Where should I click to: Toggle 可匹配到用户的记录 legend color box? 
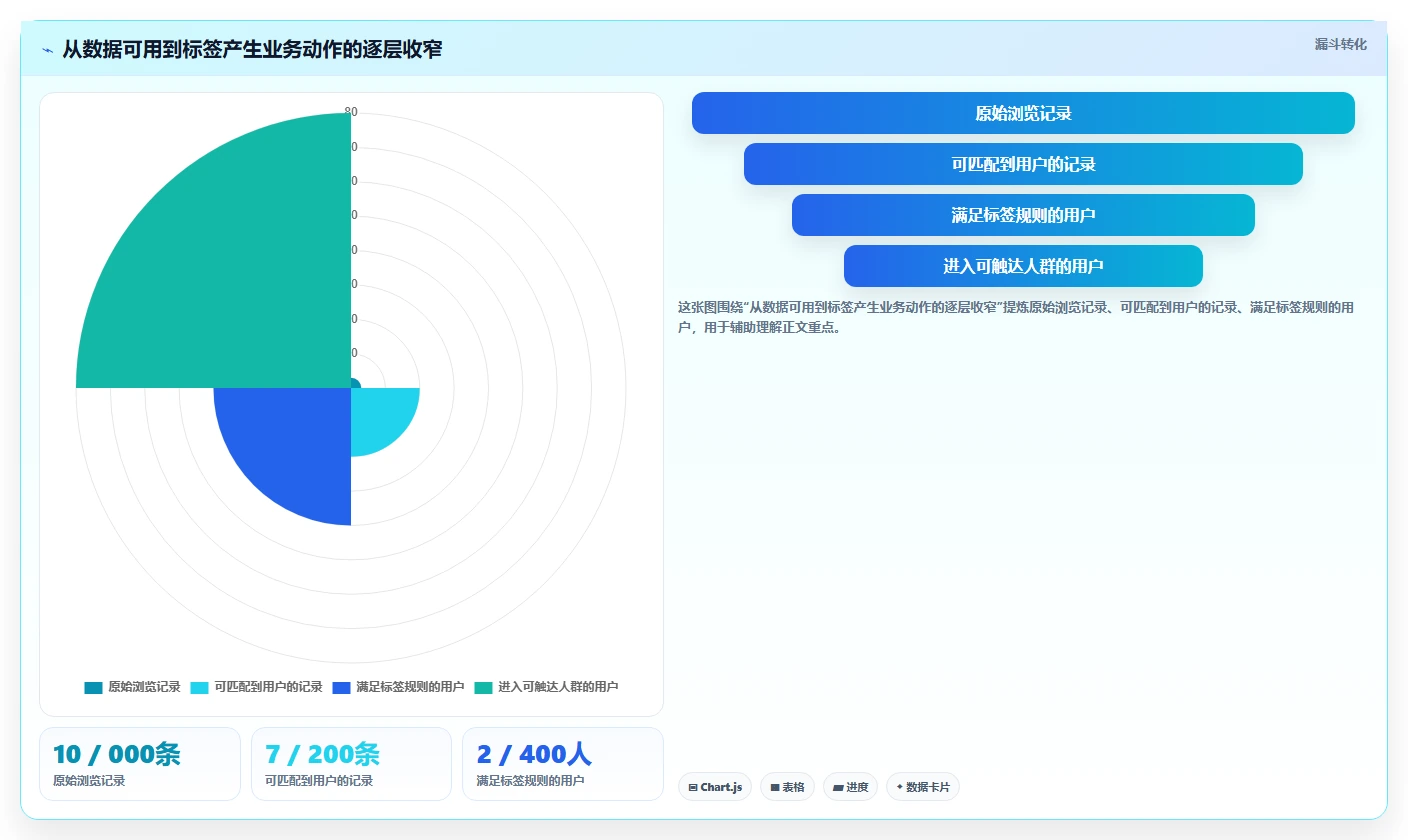200,687
